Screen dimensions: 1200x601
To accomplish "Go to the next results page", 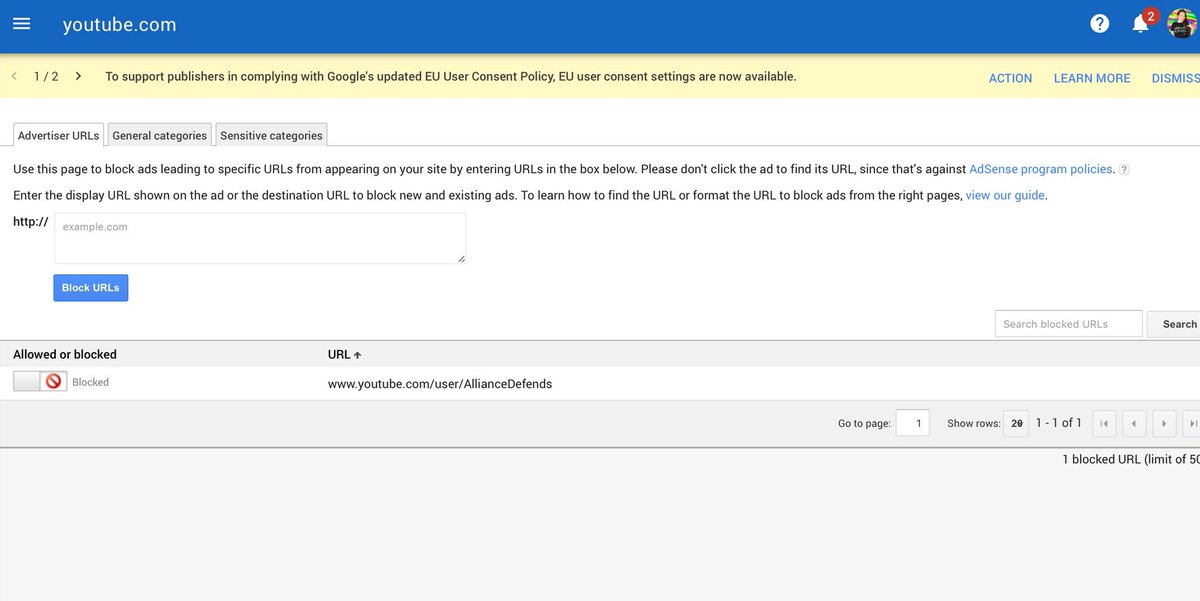I will coord(1164,423).
